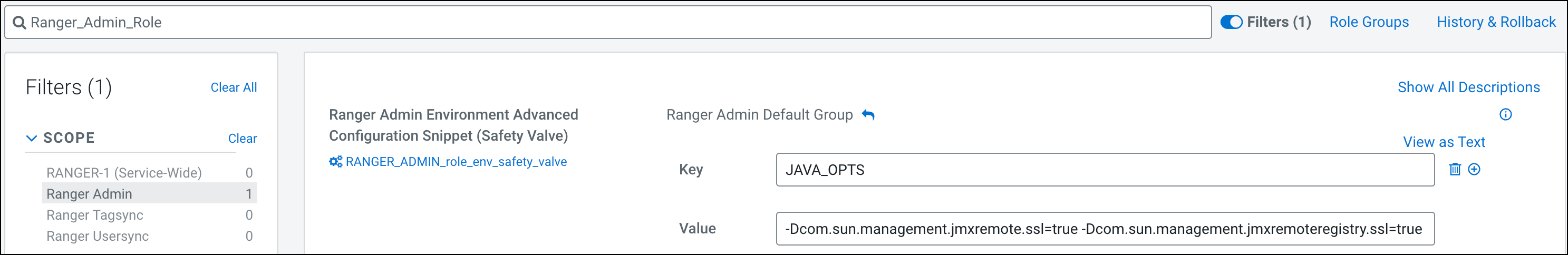Screen dimensions: 1568x255
Task: Select the Ranger Admin scope filter
Action: (89, 194)
